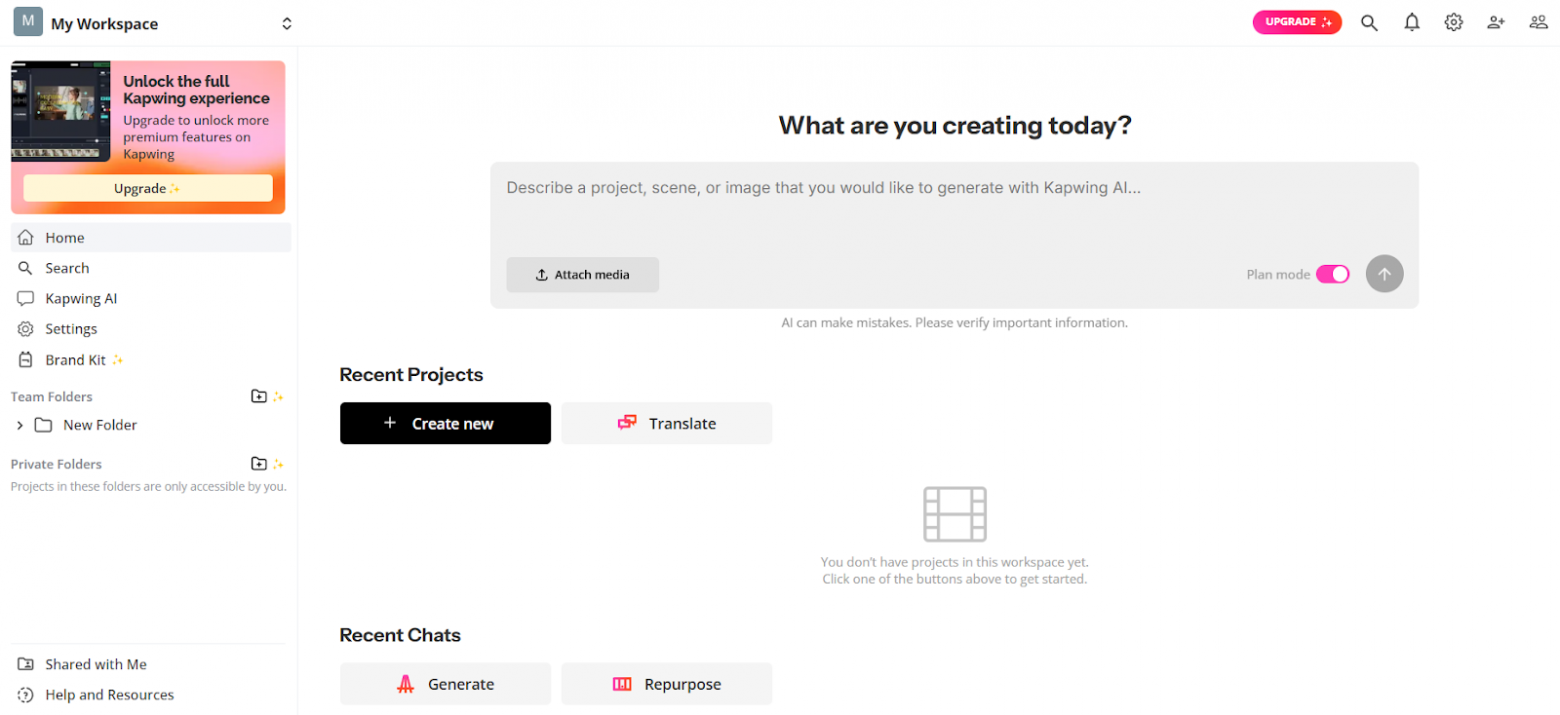Screen dimensions: 1560x715
Task: Click the empty projects film icon
Action: (954, 514)
